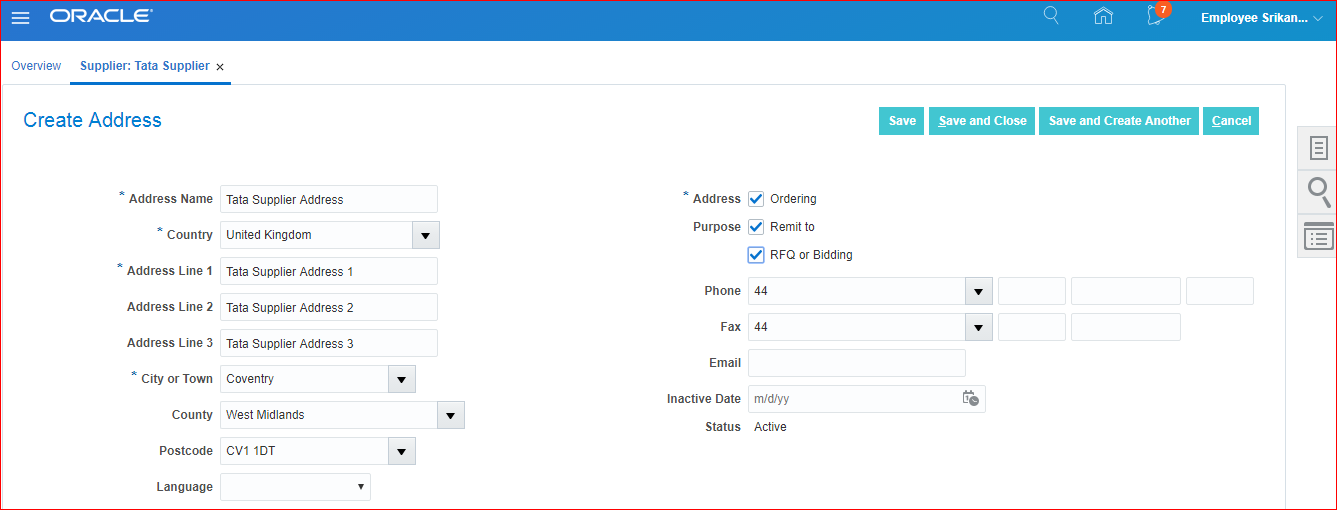
Task: Close the Supplier: Tata Supplier tab
Action: tap(220, 67)
